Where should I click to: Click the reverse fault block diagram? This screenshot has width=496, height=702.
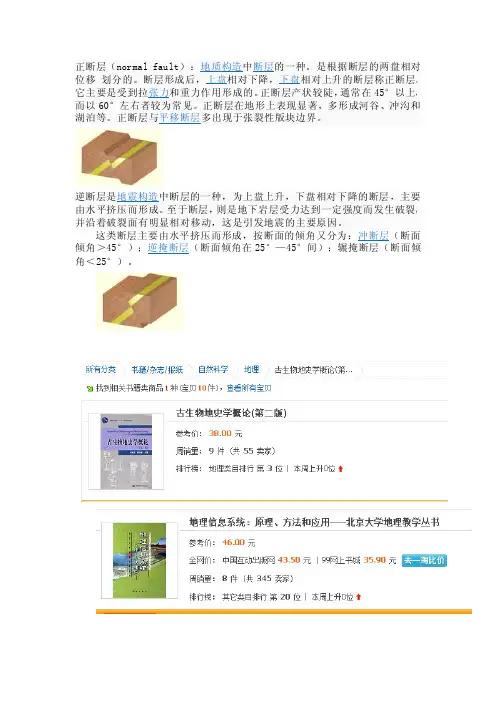(x=140, y=301)
